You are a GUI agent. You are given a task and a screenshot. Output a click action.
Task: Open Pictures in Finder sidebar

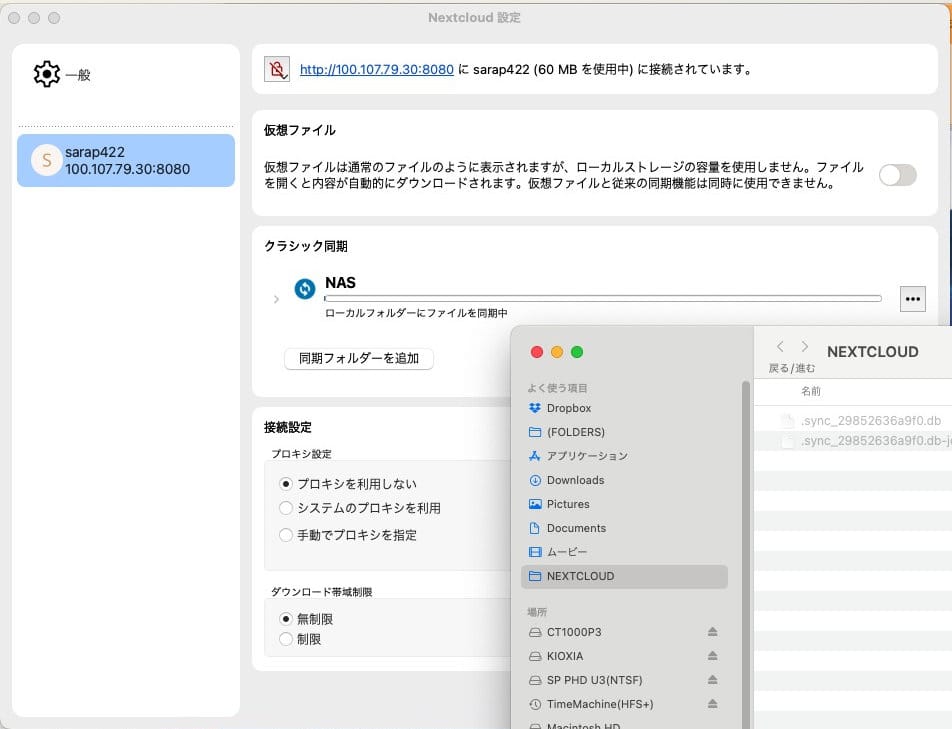(624, 504)
